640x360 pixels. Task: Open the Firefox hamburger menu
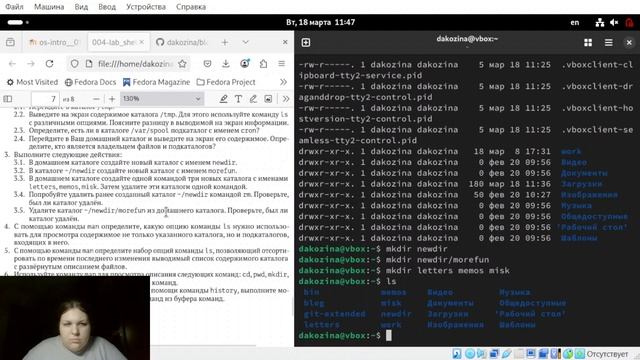(x=282, y=64)
